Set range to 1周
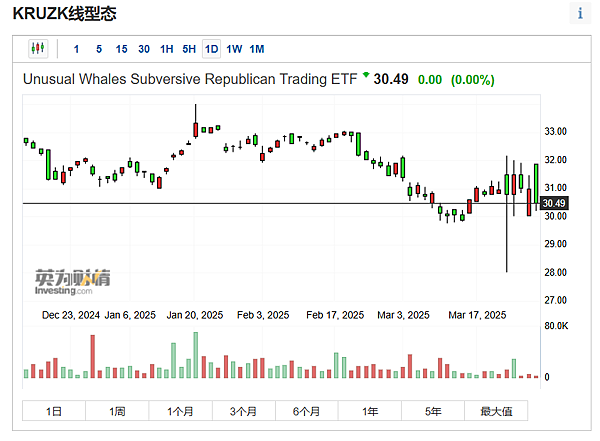The height and width of the screenshot is (441, 600). [x=117, y=411]
